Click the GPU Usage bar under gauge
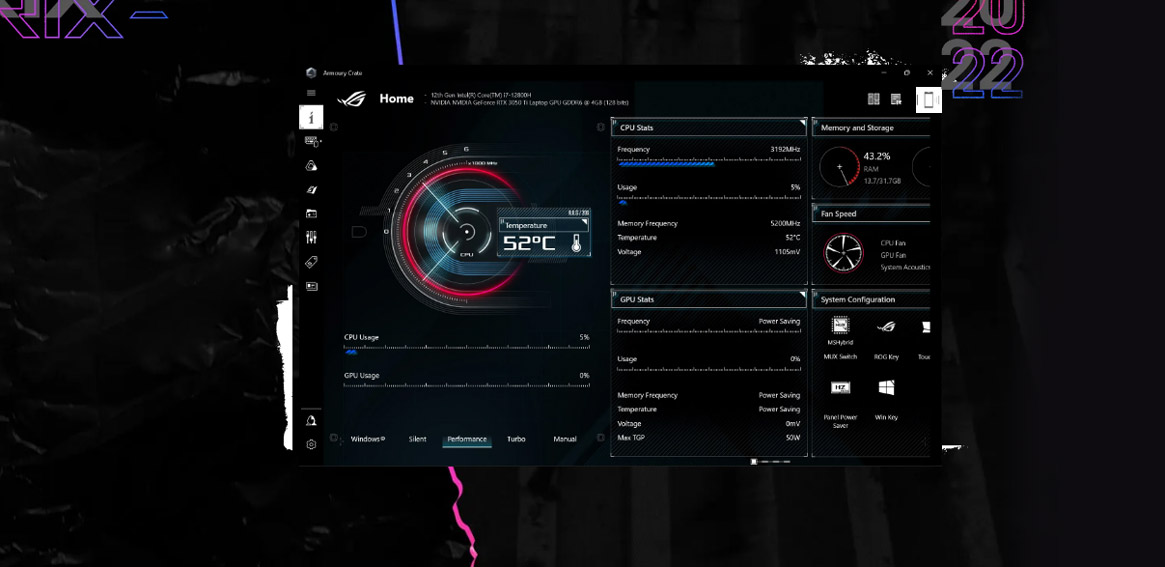1165x567 pixels. coord(467,386)
